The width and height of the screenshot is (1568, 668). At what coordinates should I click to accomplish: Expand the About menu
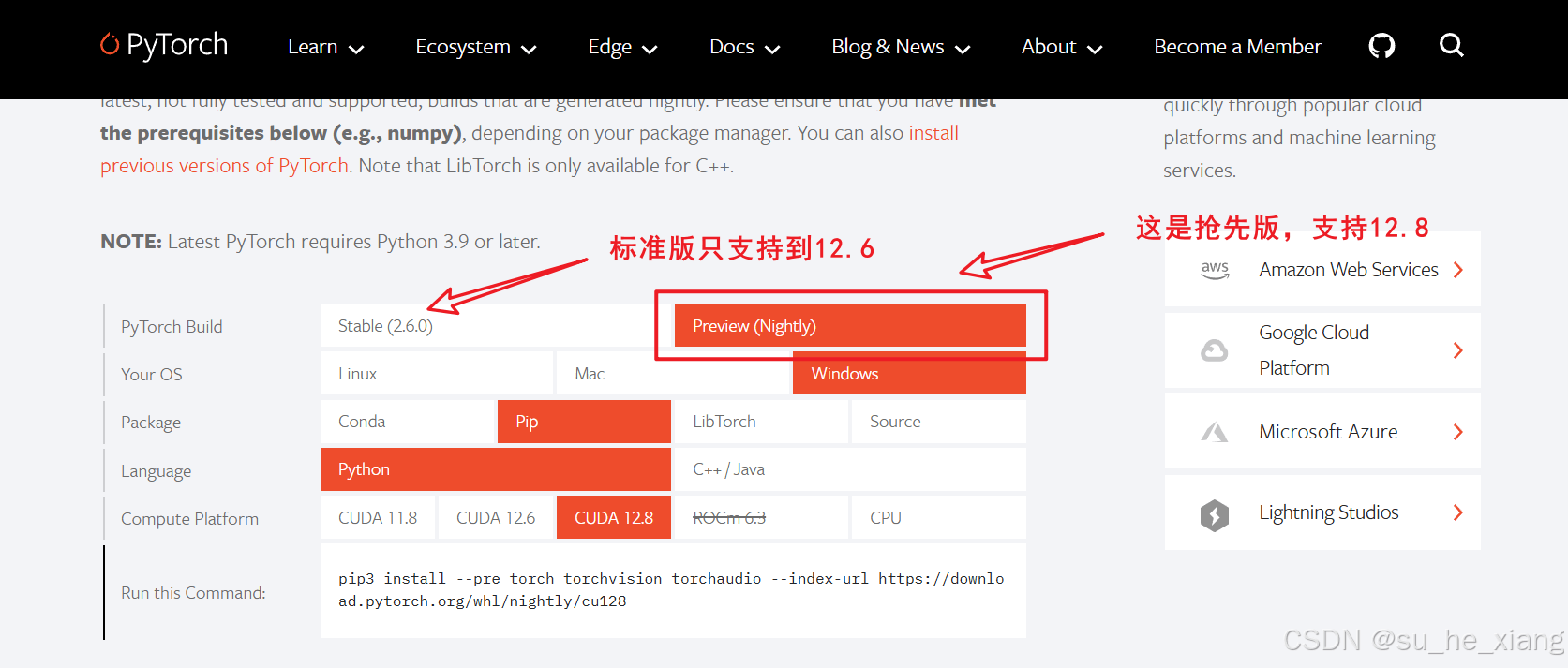[1062, 47]
